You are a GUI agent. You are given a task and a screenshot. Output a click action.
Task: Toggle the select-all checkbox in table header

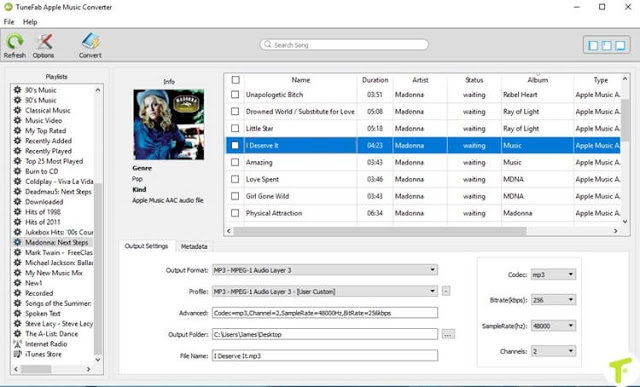(236, 80)
